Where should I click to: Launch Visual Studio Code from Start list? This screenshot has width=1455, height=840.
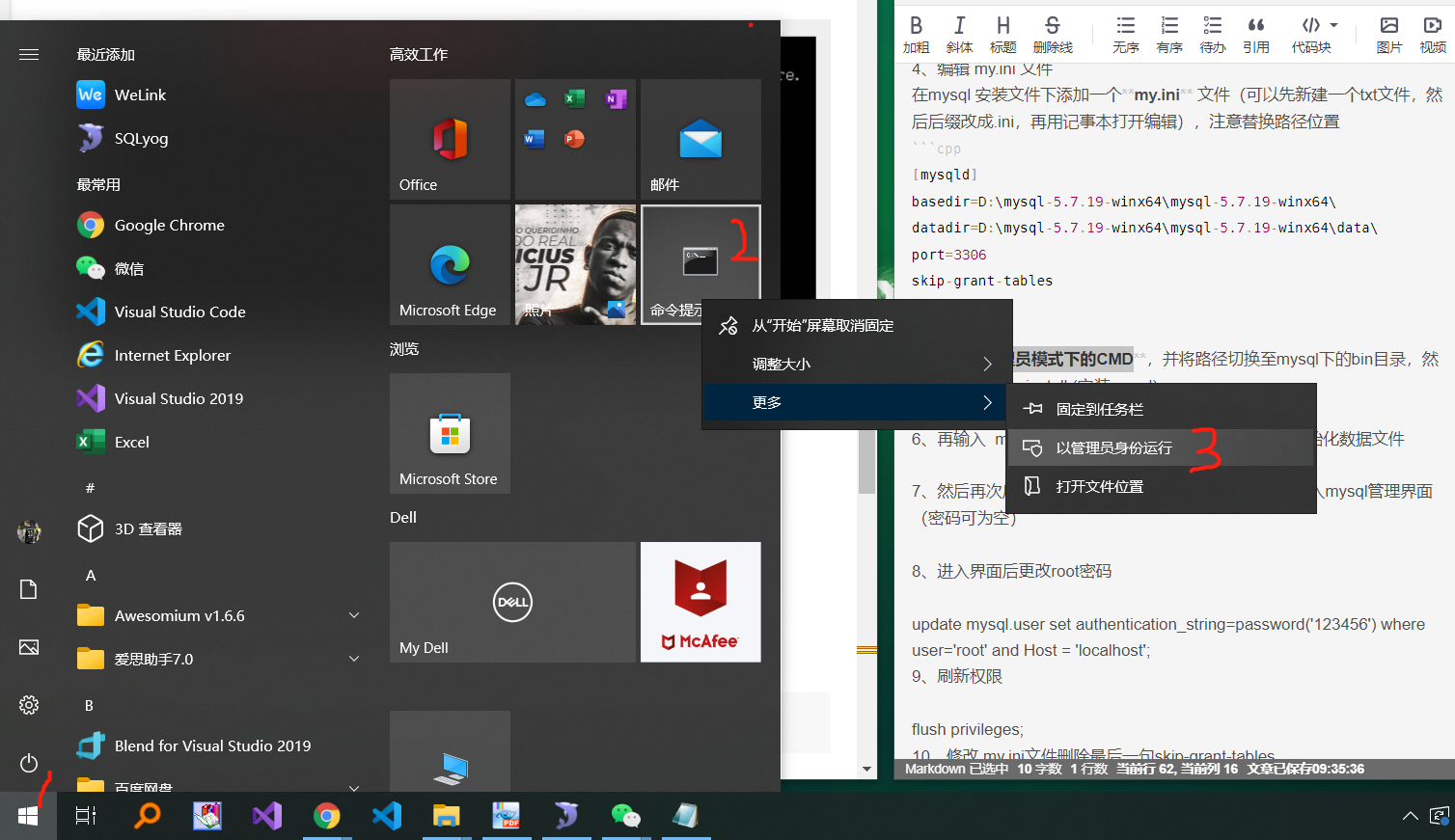coord(217,312)
